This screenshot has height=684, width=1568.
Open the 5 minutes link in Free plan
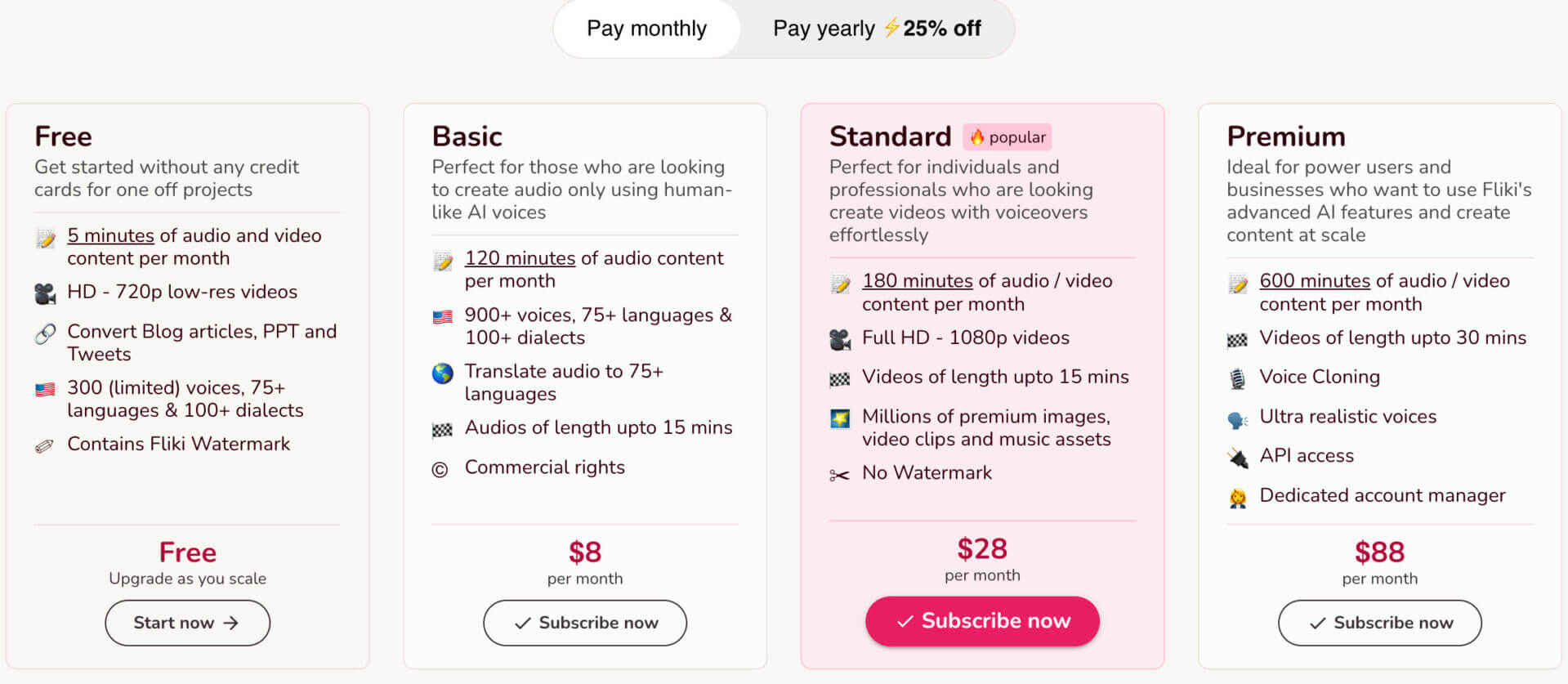tap(110, 235)
